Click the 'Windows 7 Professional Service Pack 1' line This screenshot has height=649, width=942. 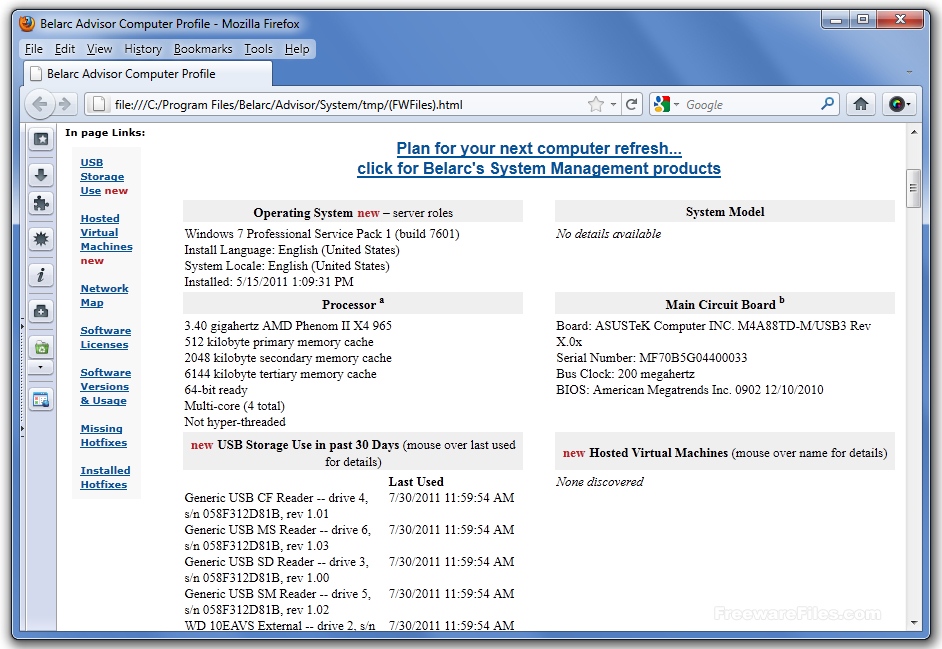click(321, 234)
